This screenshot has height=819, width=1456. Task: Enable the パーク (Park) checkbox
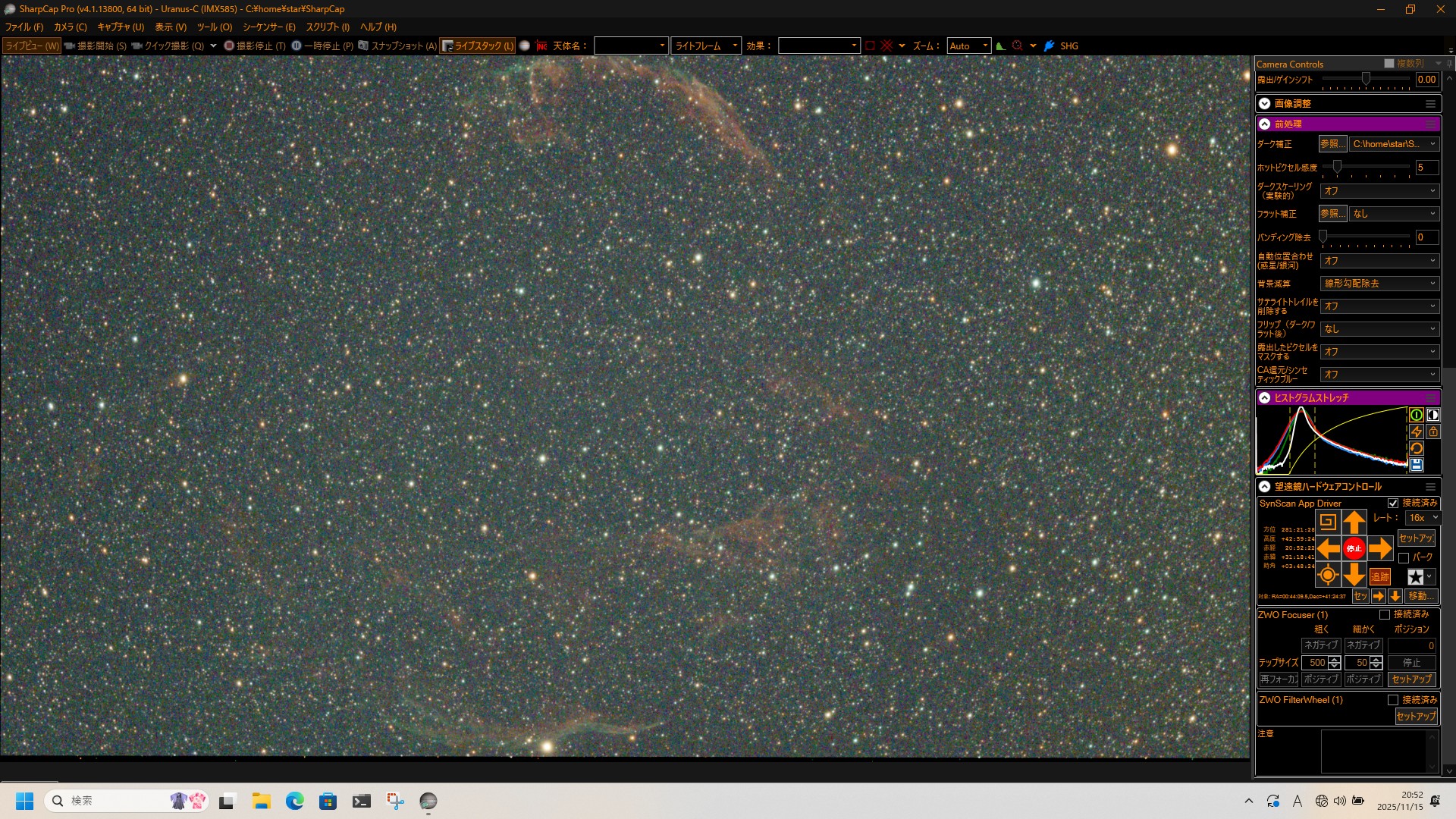pos(1404,557)
